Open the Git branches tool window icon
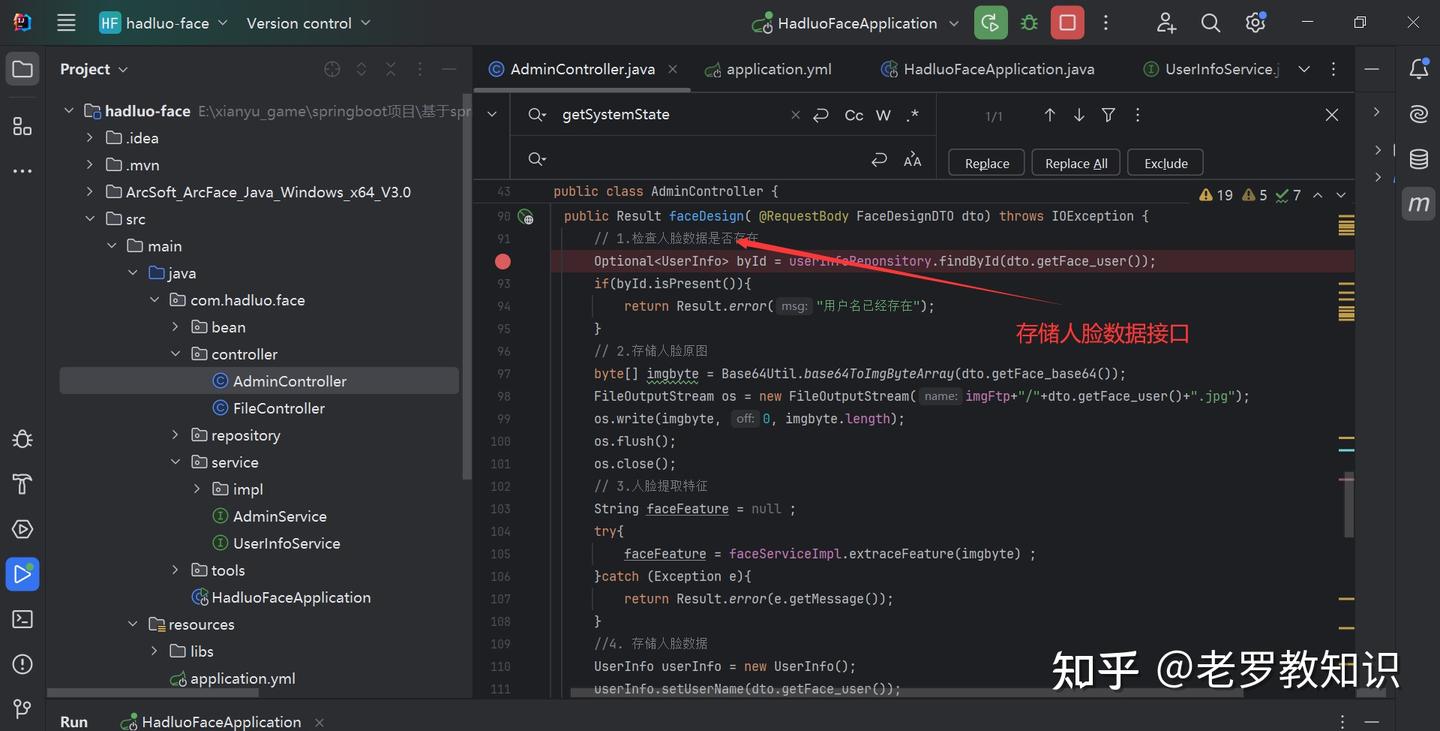 tap(22, 708)
